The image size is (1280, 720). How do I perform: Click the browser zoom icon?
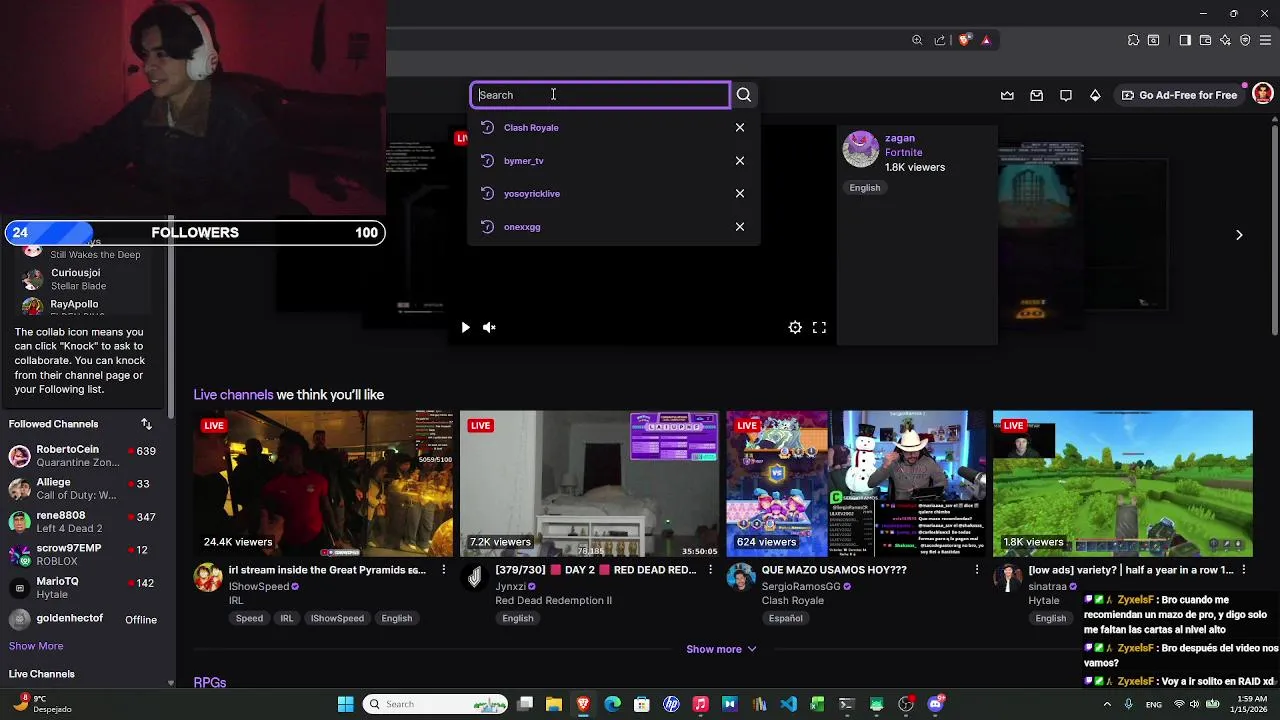point(917,40)
